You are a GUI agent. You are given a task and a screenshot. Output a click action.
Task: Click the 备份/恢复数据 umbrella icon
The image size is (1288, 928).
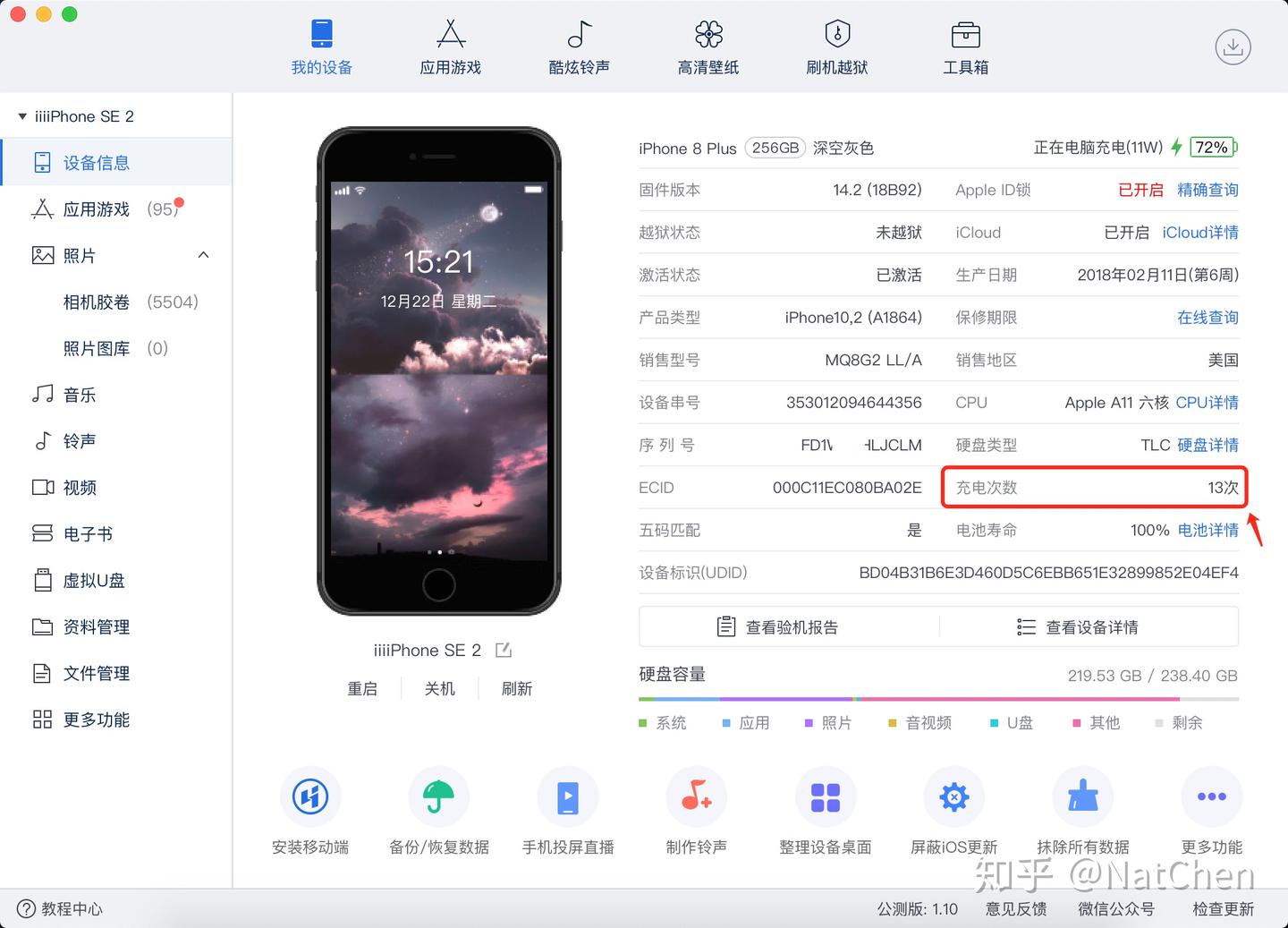coord(439,796)
